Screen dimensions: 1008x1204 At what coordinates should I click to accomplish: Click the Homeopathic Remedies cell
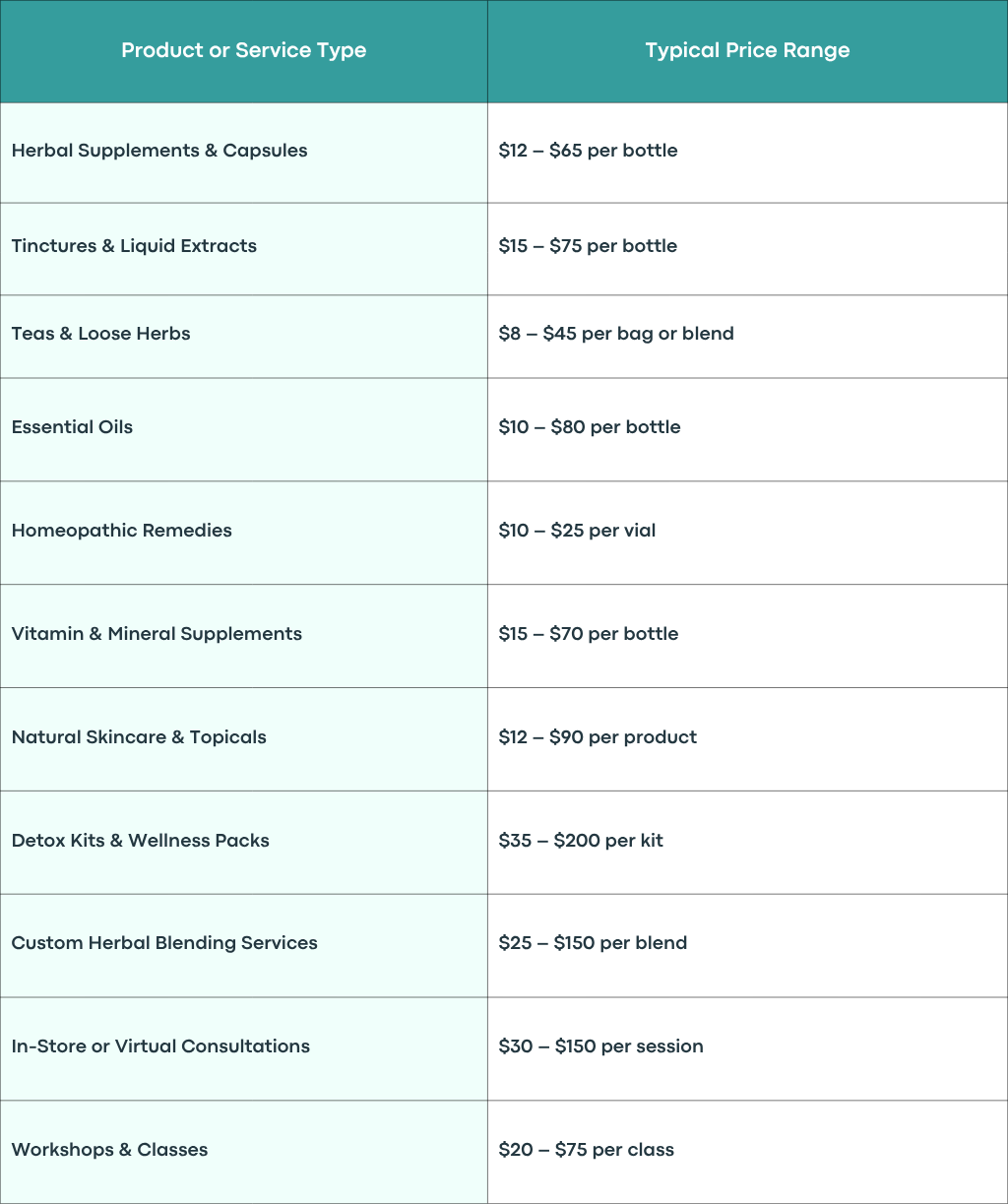(x=243, y=533)
